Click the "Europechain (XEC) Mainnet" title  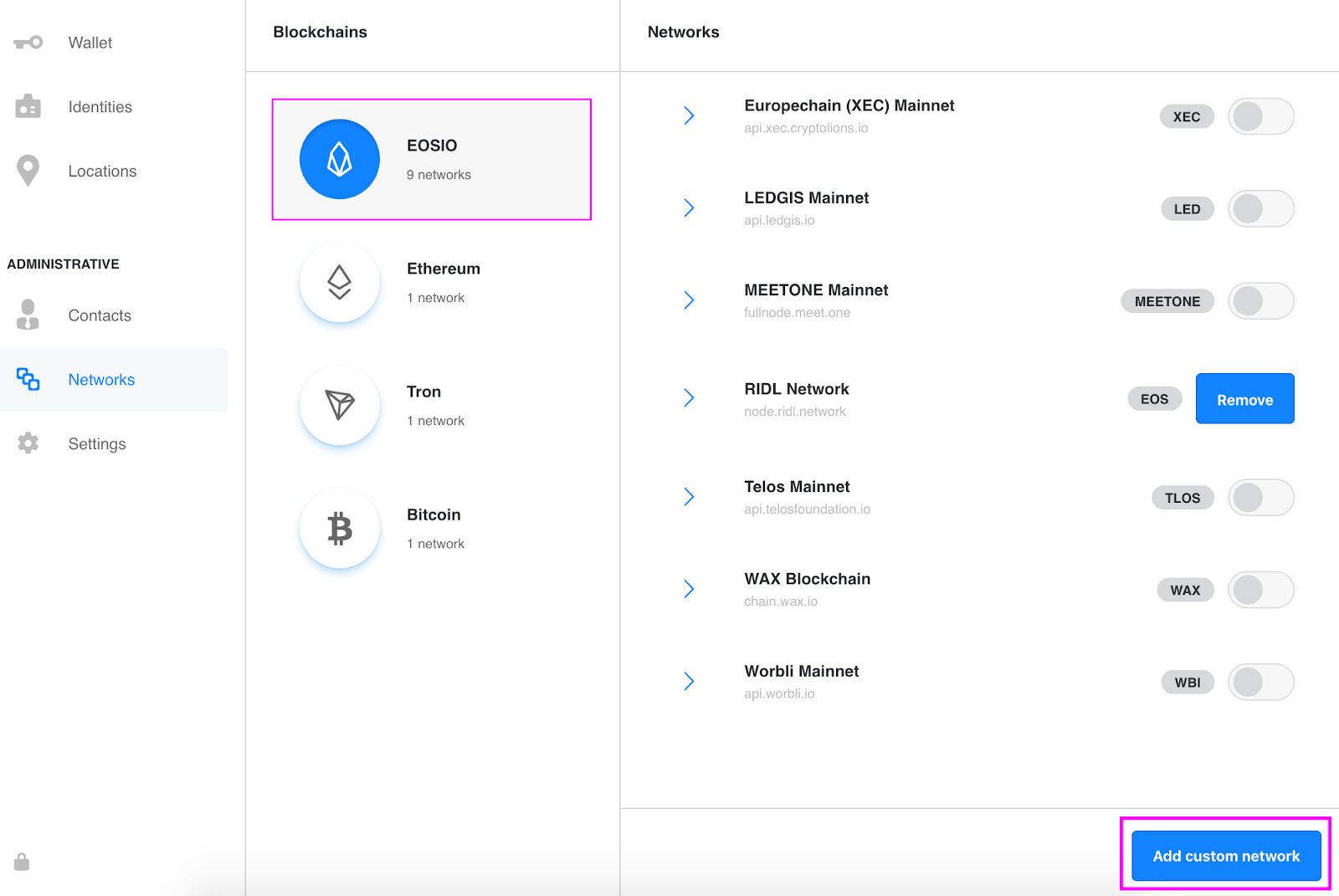pos(849,105)
